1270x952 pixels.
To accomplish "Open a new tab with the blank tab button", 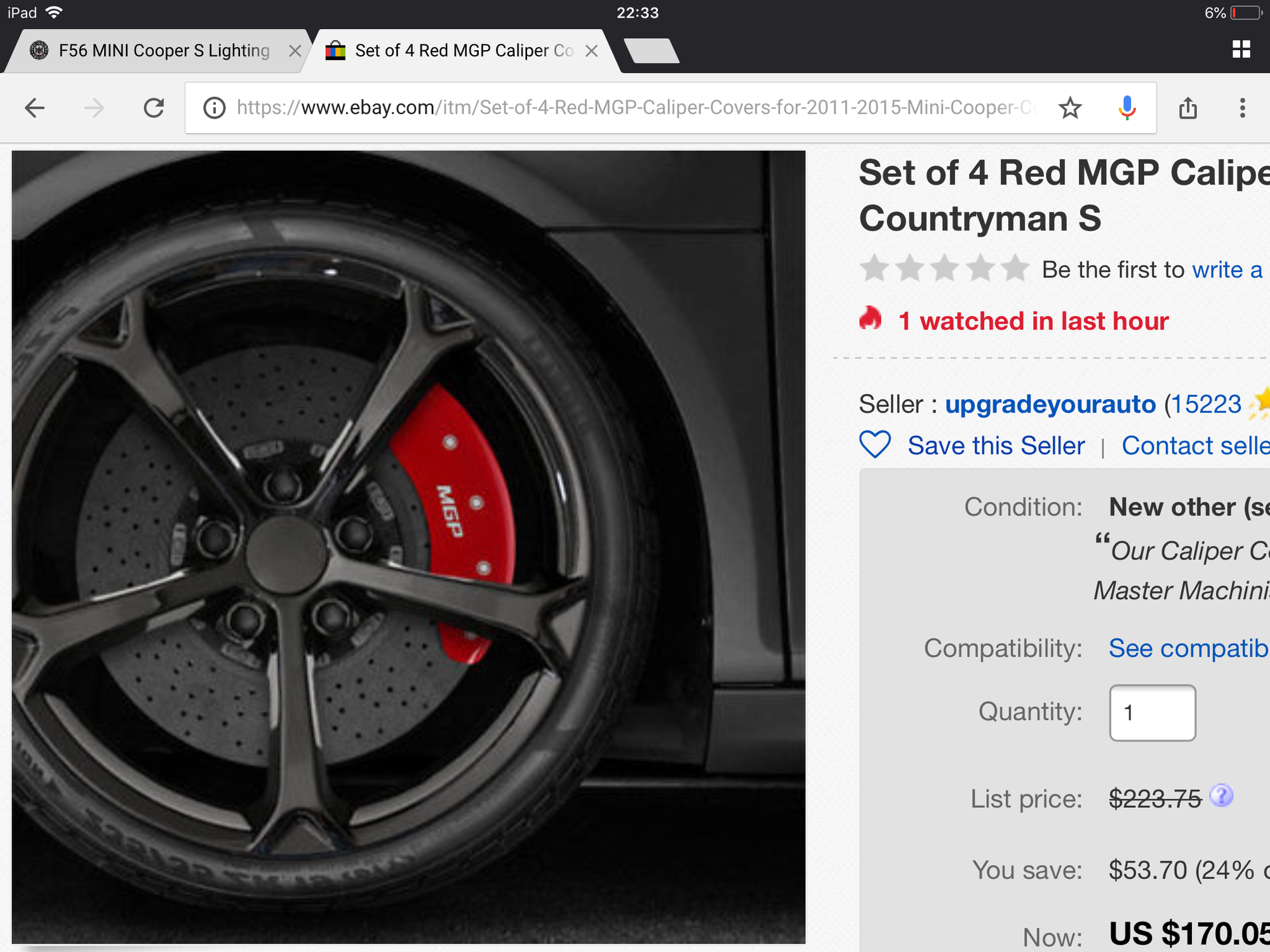I will point(652,51).
